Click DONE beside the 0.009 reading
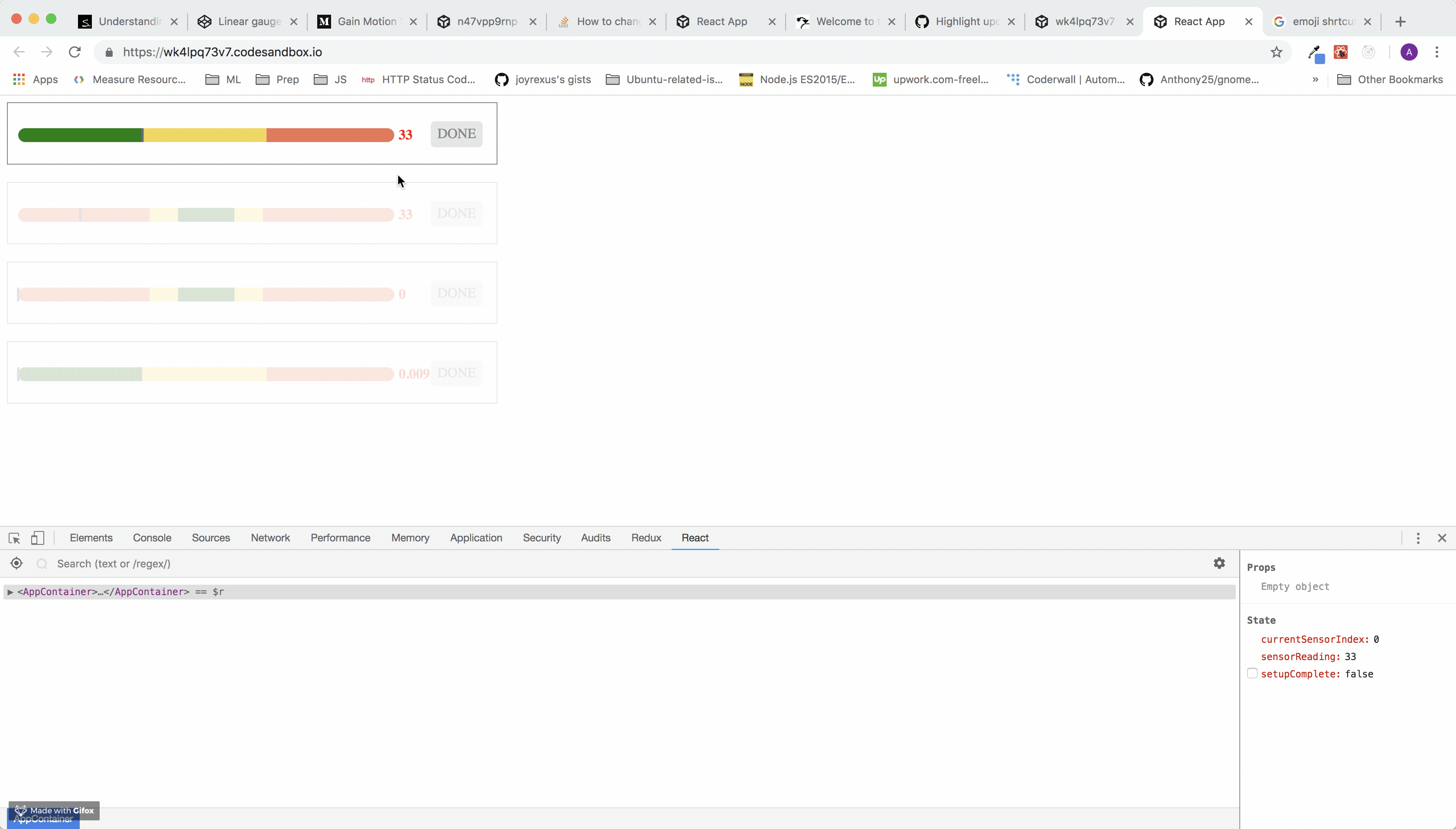This screenshot has height=829, width=1456. click(x=456, y=373)
